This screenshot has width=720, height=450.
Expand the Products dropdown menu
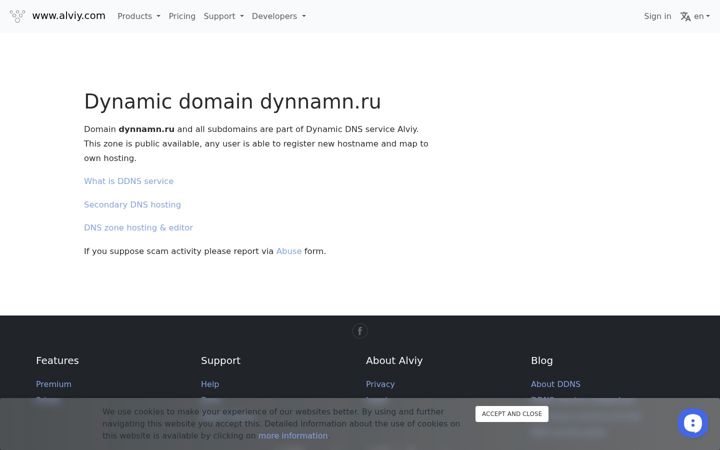point(139,16)
